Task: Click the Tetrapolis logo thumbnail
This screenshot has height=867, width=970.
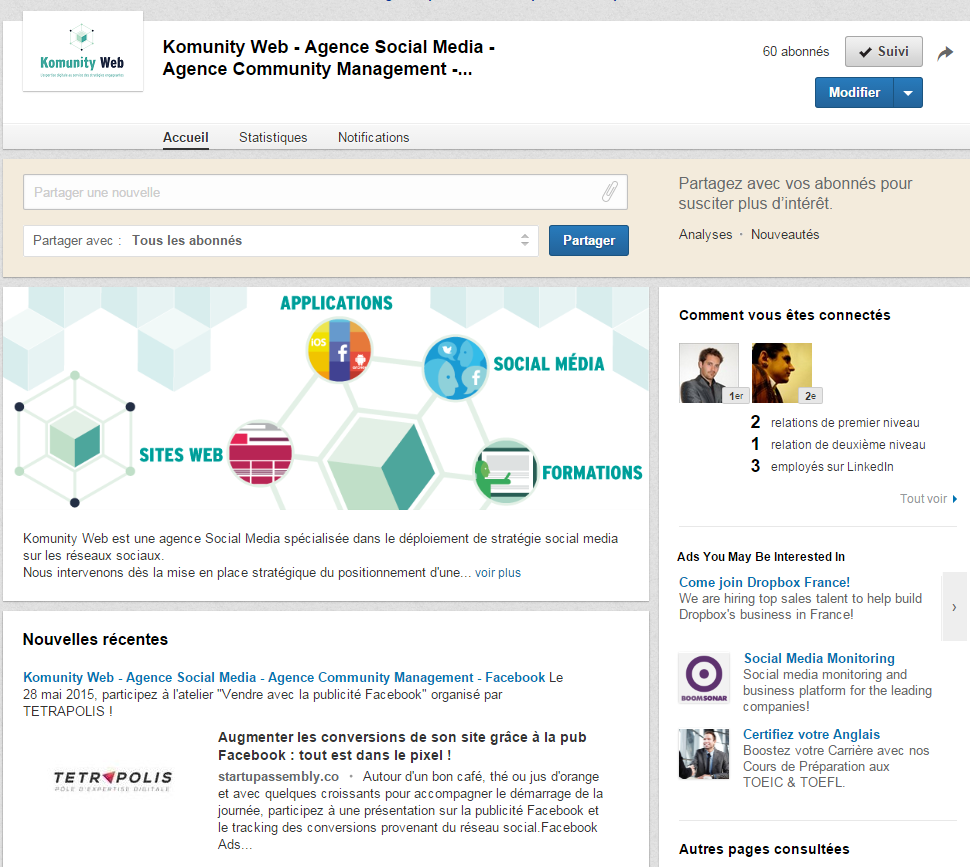Action: coord(113,780)
